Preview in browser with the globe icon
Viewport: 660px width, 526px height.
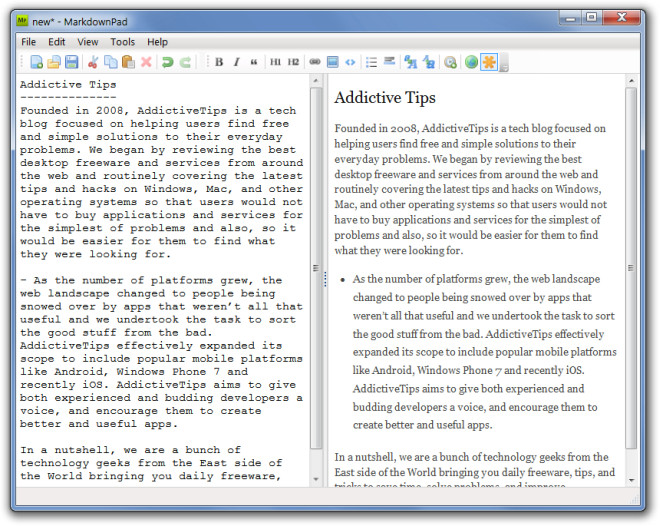(x=471, y=62)
